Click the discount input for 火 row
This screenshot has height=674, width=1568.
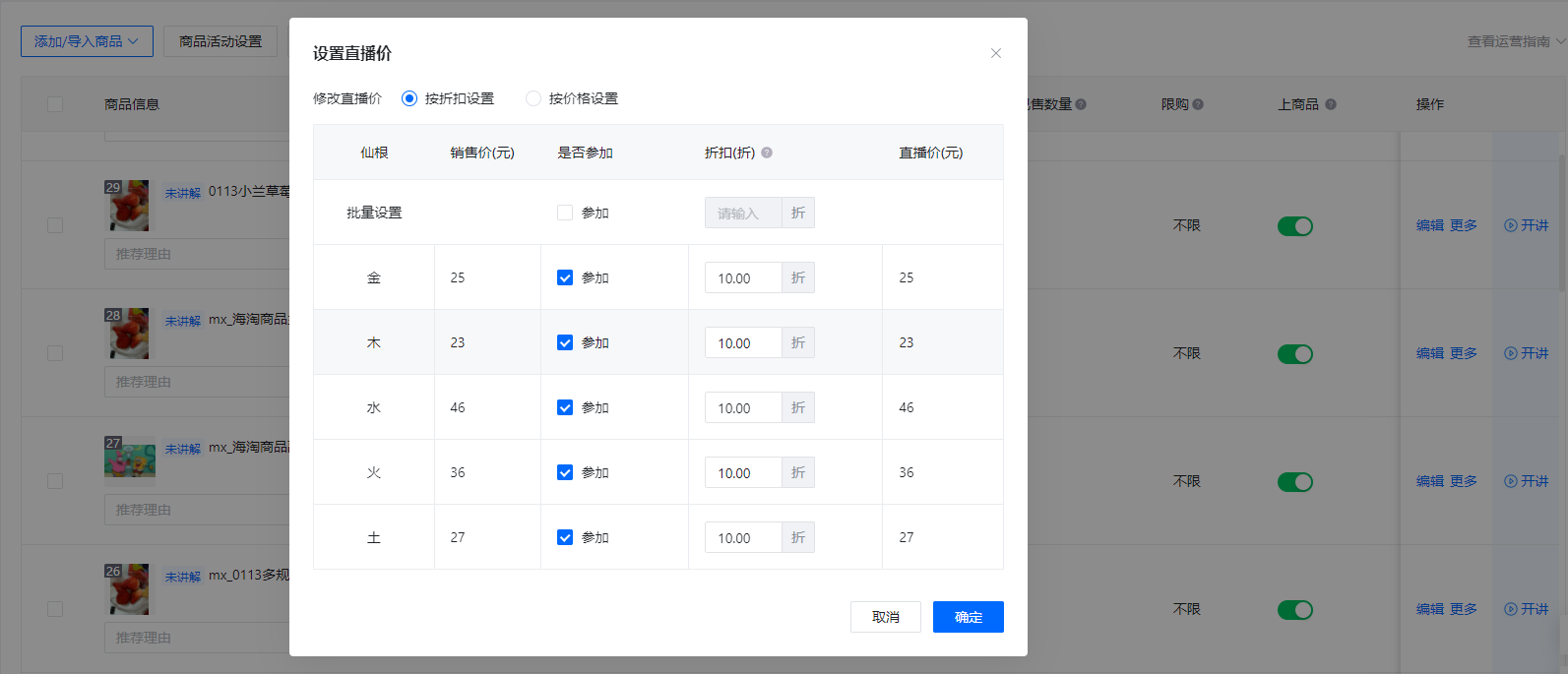[x=743, y=472]
